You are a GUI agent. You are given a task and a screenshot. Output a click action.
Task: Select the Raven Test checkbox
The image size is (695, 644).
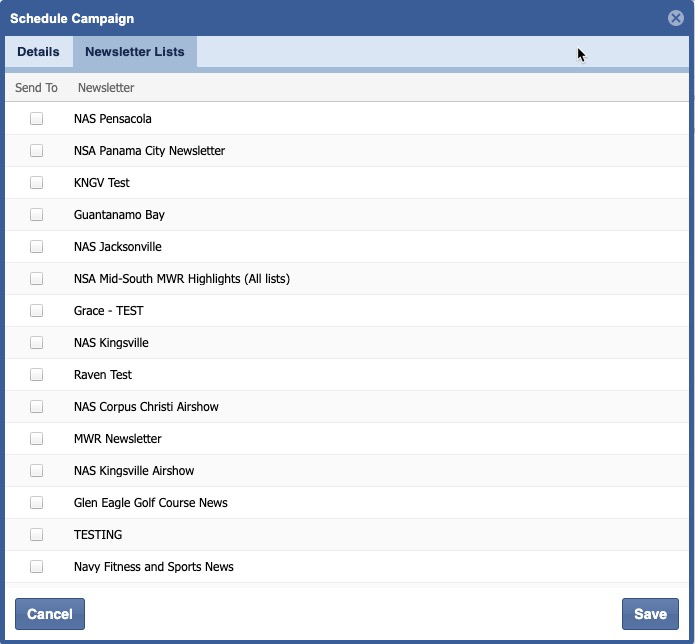[x=37, y=375]
